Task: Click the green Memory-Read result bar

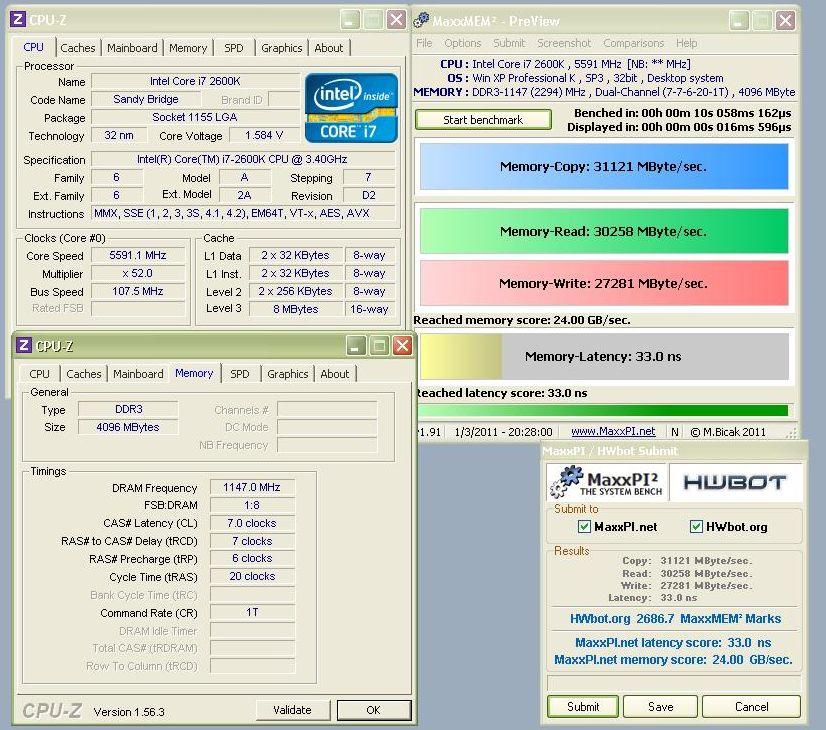Action: click(604, 231)
